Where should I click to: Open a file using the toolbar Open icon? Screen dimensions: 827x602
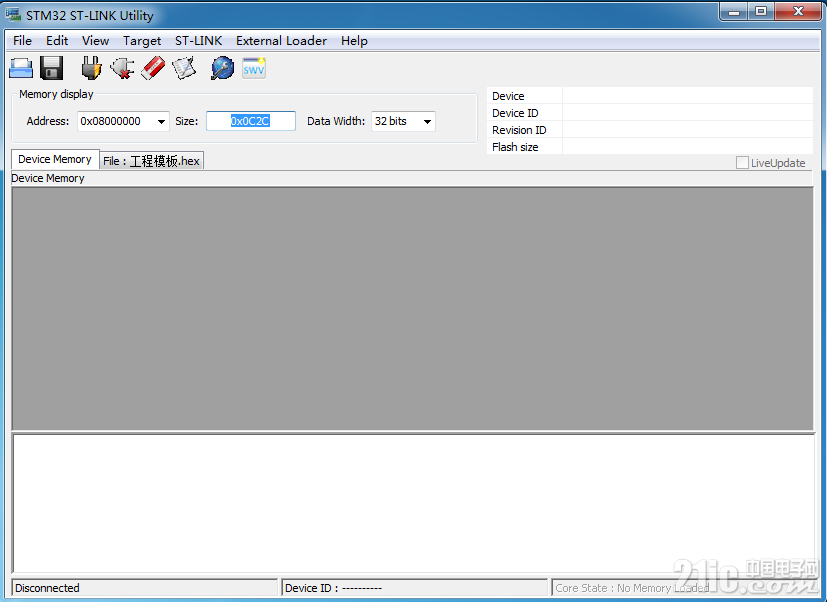point(21,69)
